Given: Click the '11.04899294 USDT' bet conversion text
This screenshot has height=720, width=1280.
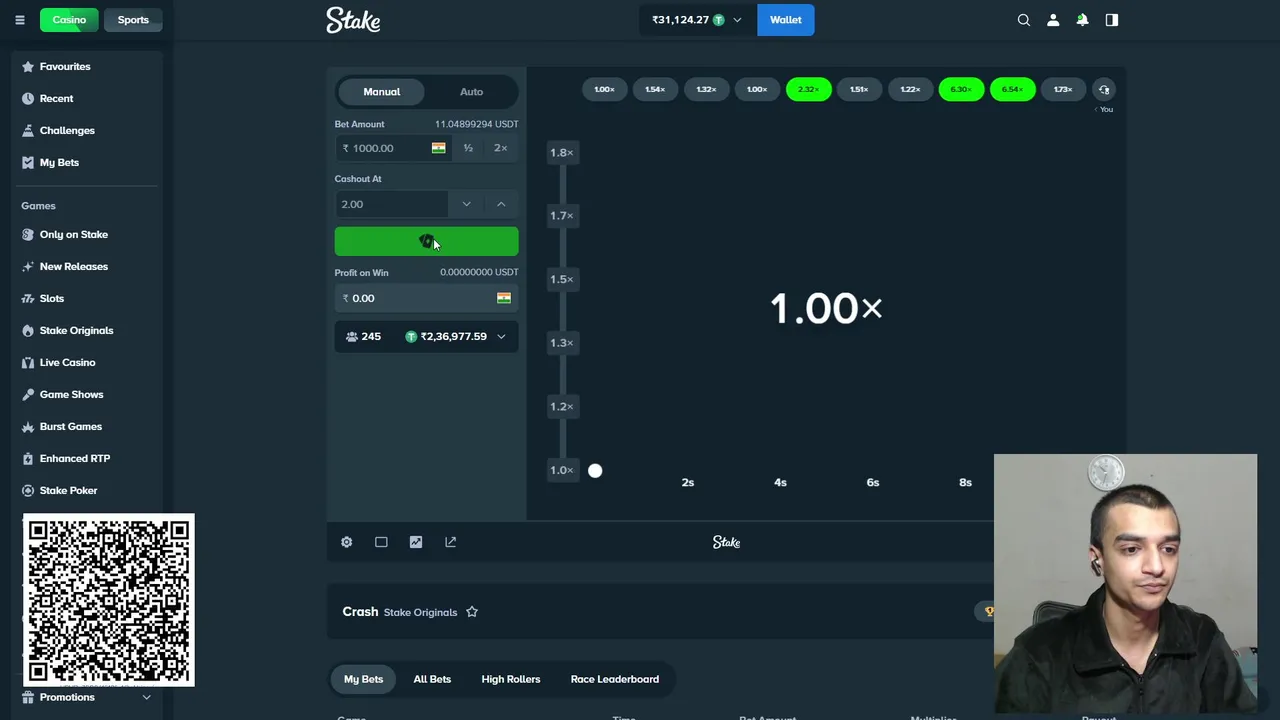Looking at the screenshot, I should pyautogui.click(x=476, y=124).
